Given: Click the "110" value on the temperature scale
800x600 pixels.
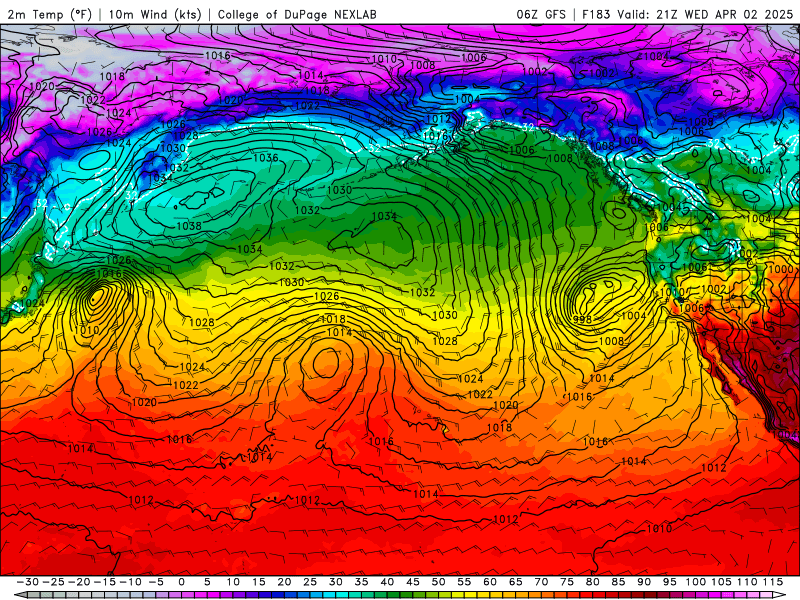Looking at the screenshot, I should point(747,582).
